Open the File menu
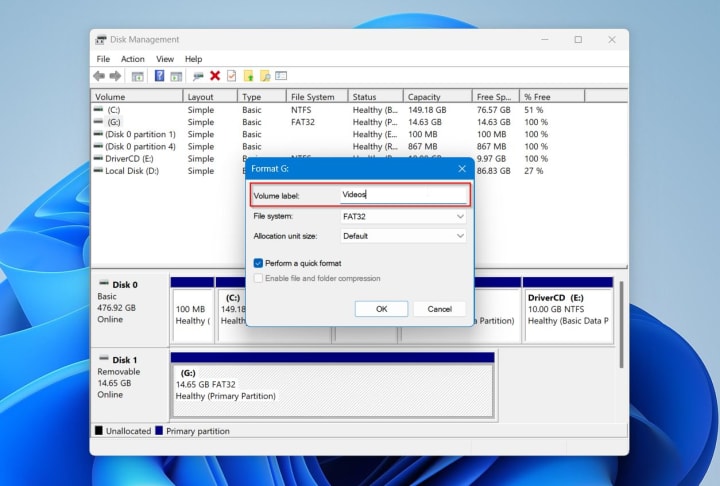This screenshot has width=720, height=486. pyautogui.click(x=103, y=59)
